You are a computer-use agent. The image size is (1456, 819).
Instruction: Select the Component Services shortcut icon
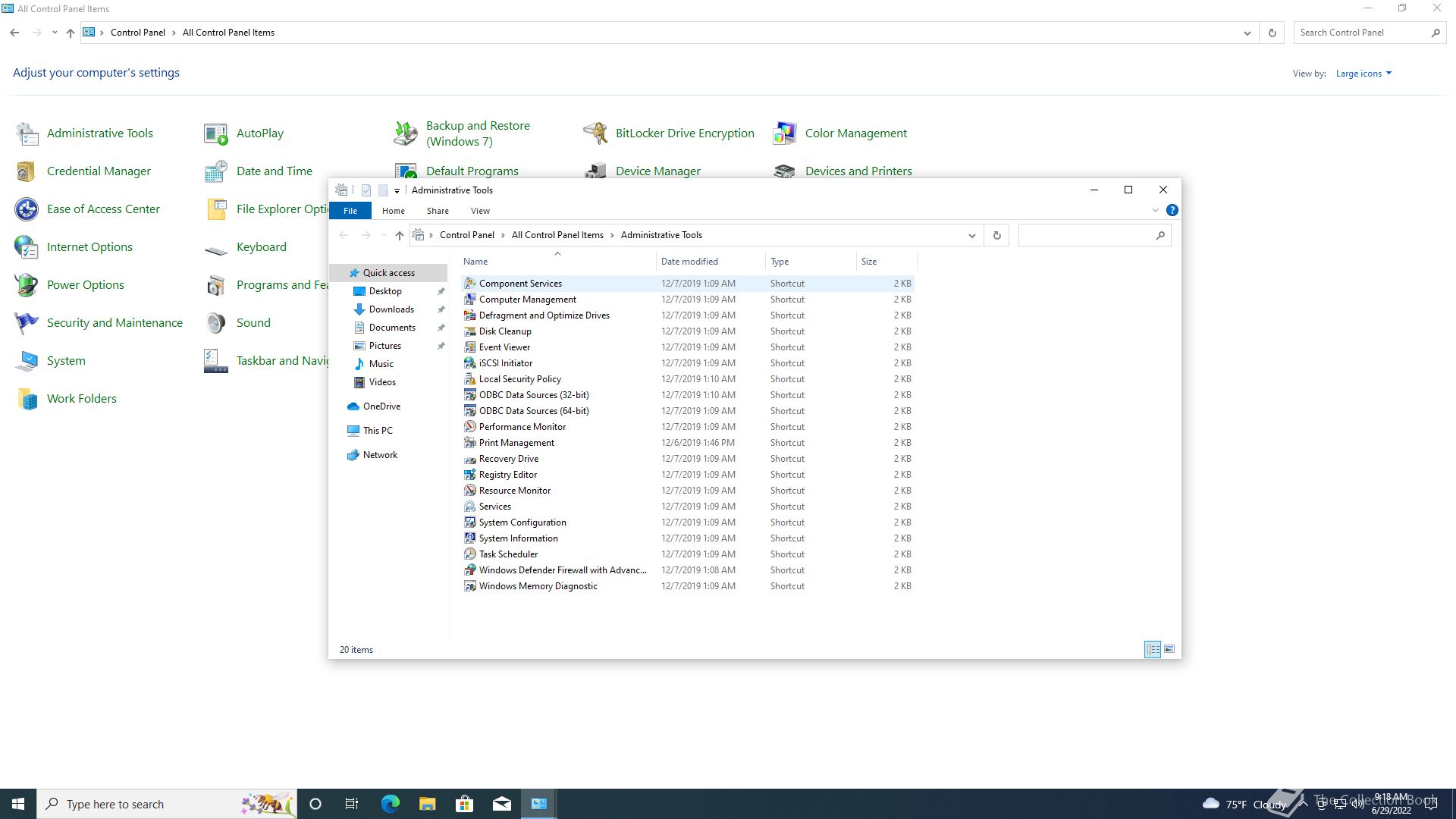point(470,283)
